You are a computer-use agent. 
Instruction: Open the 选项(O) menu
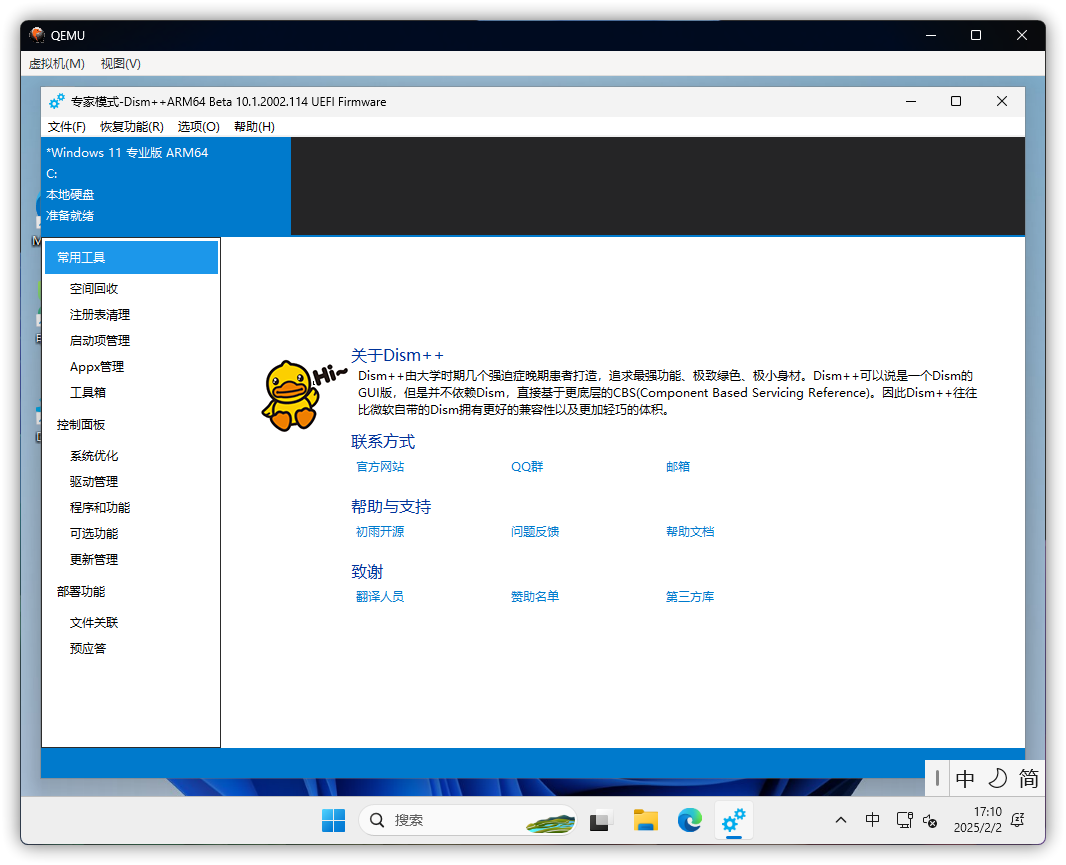click(x=199, y=126)
